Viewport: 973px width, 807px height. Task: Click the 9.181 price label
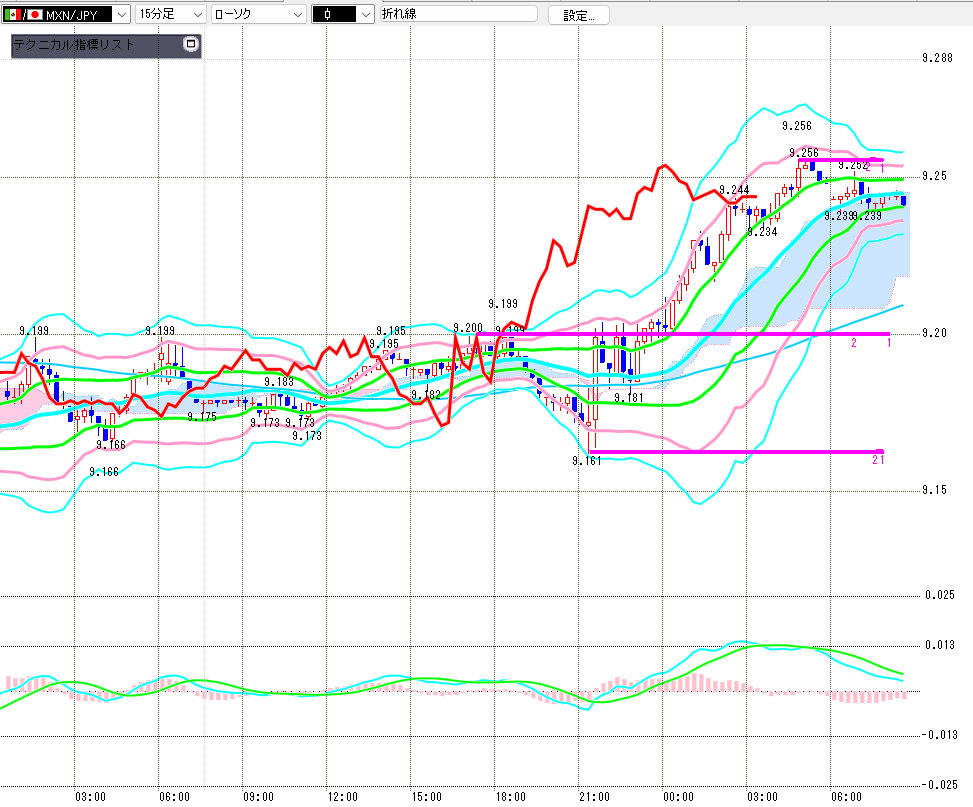click(x=629, y=397)
